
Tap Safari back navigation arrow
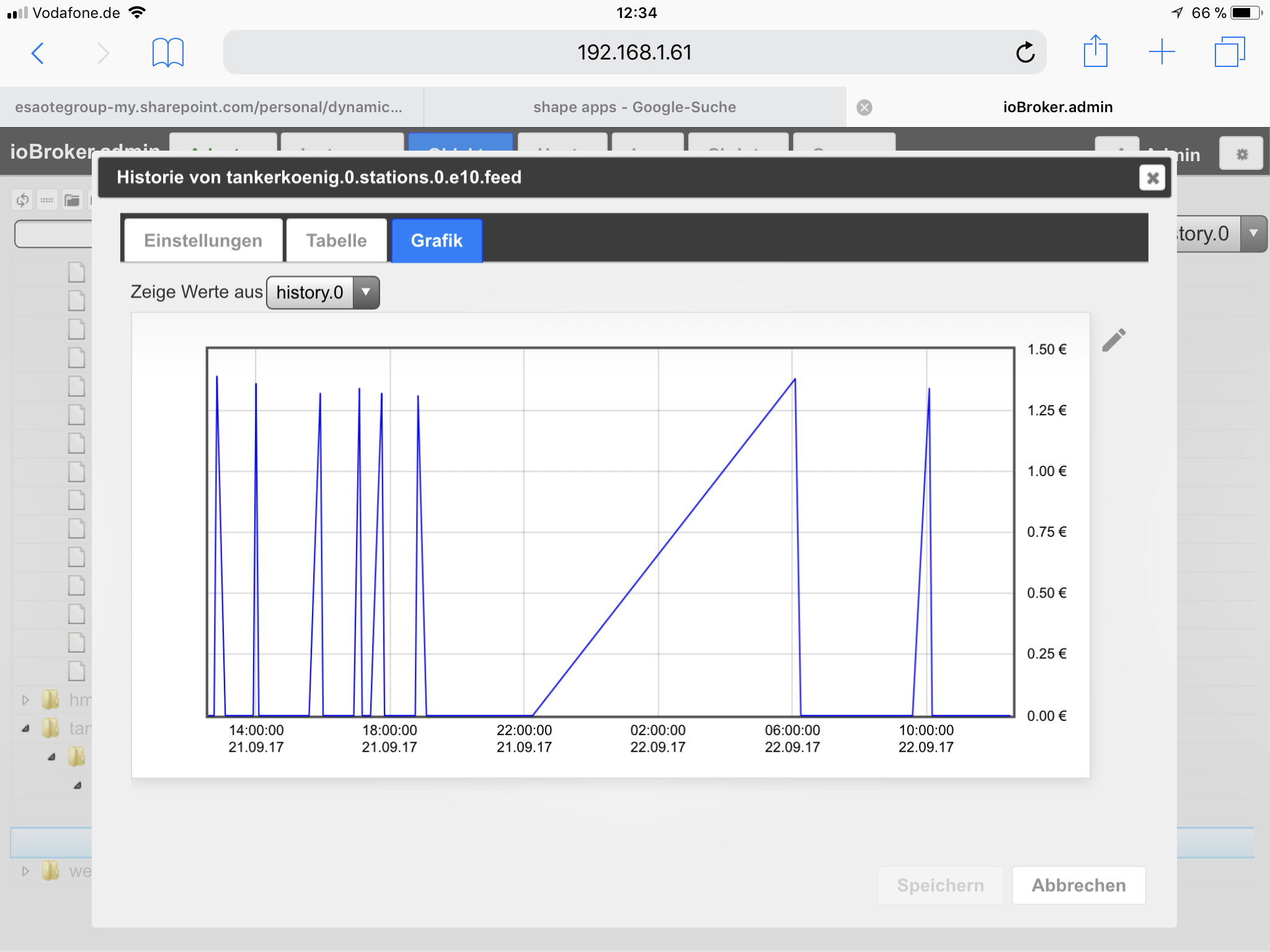point(38,53)
